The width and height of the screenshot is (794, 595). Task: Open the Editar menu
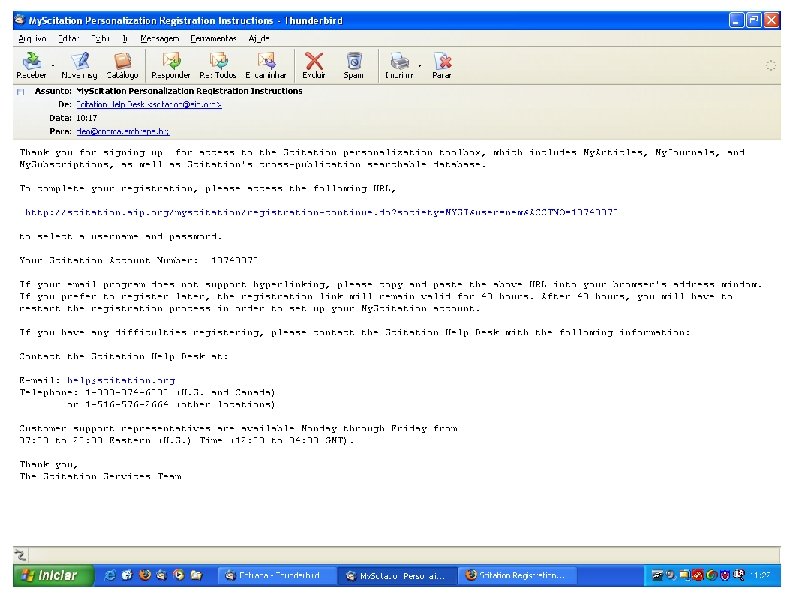[x=69, y=38]
